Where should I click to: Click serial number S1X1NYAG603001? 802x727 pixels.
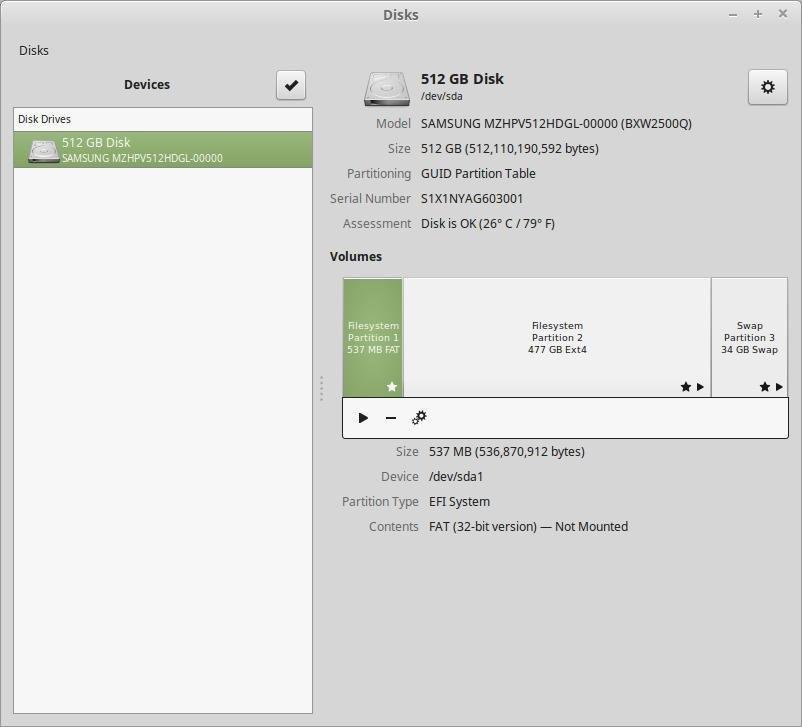pyautogui.click(x=472, y=199)
